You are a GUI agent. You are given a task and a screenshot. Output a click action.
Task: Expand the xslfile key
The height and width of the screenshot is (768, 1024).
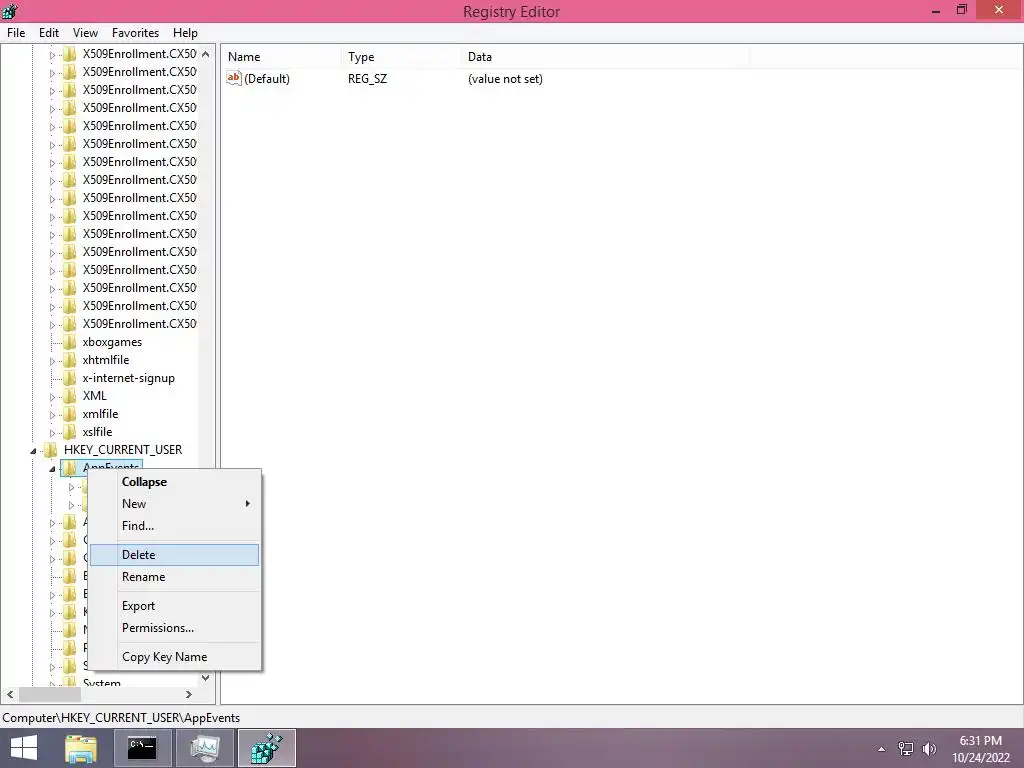coord(52,432)
